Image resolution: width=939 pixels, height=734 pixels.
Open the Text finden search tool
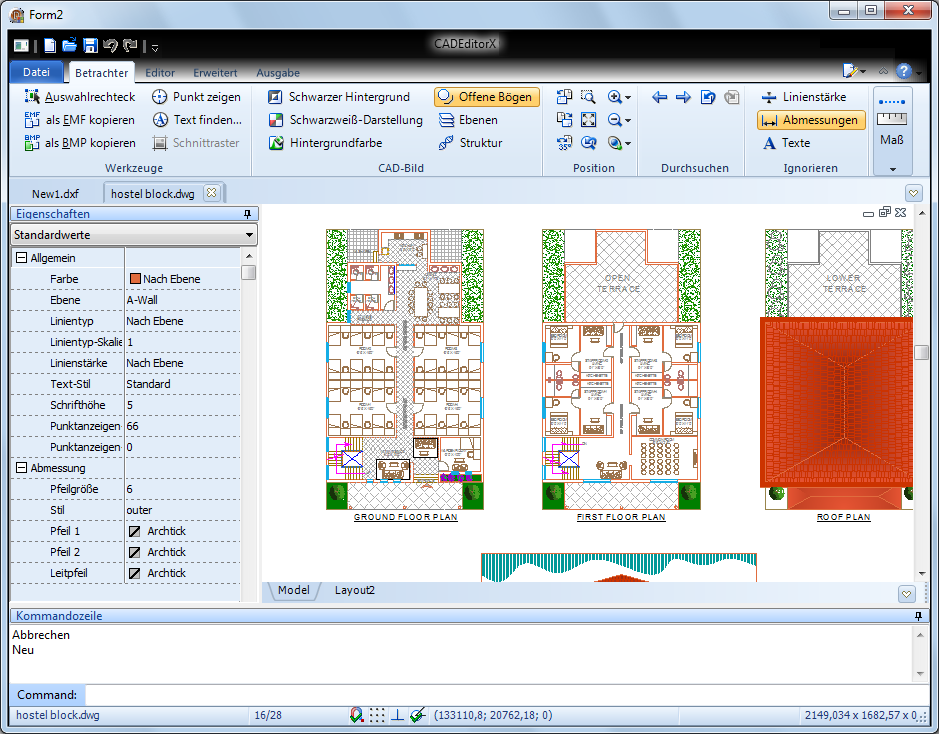[196, 120]
